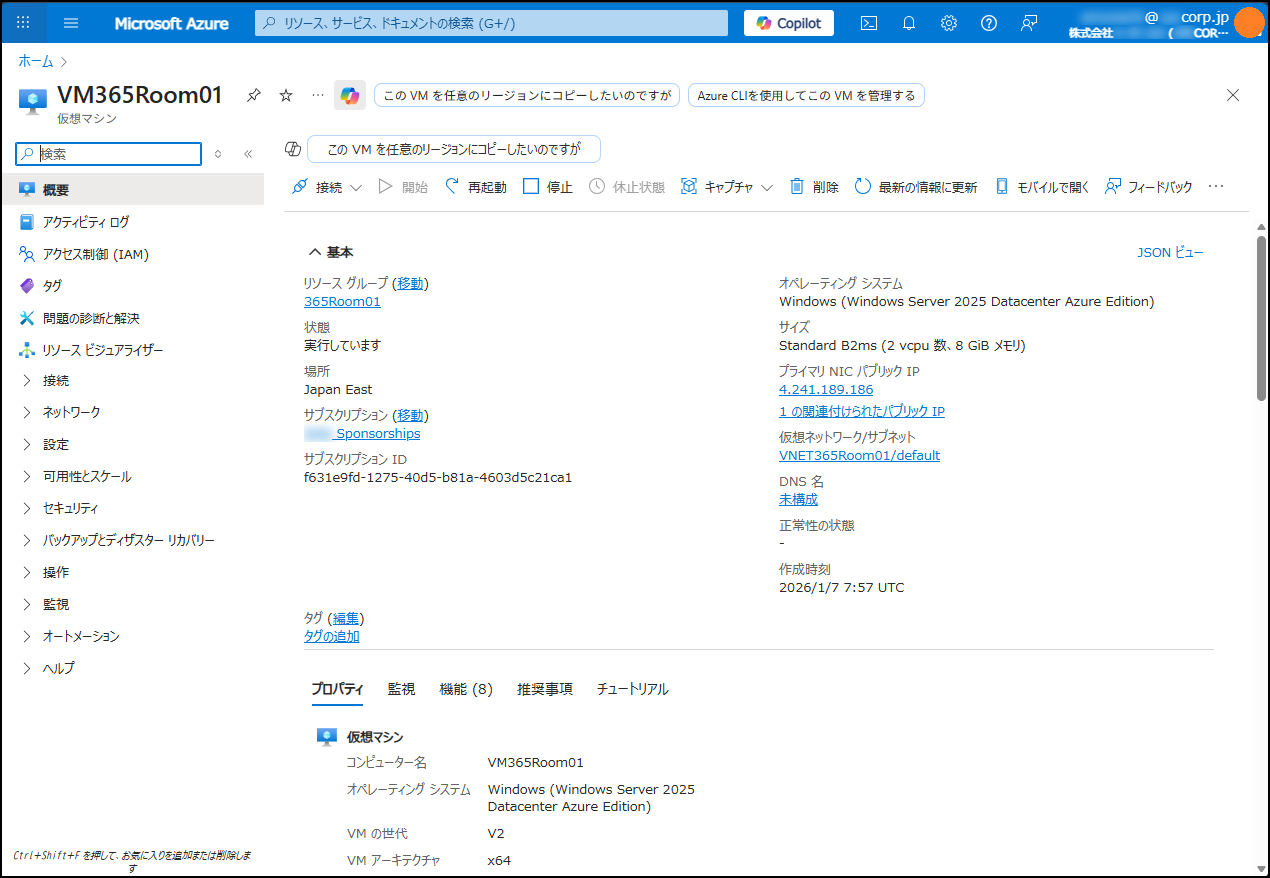Screen dimensions: 1270x878
Task: Delete the VM using 削除
Action: [814, 187]
